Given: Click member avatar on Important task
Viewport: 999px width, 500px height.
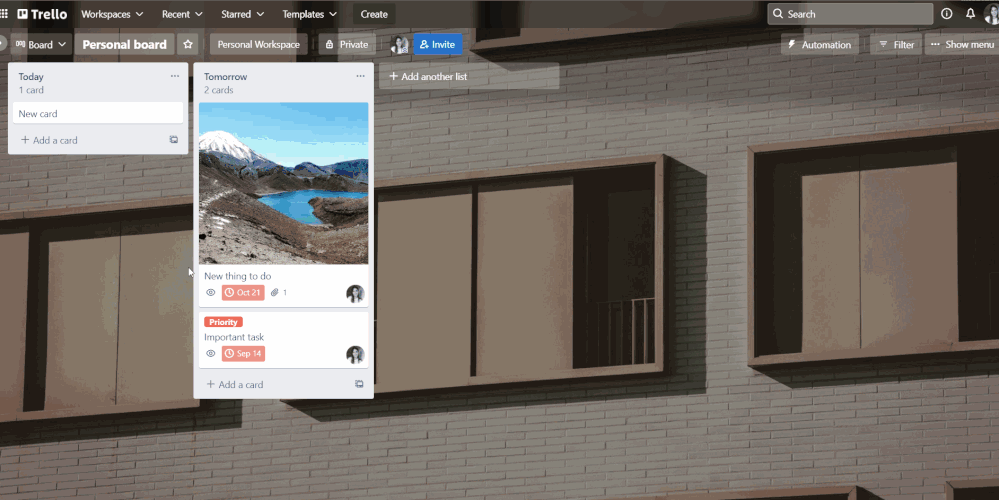Looking at the screenshot, I should click(x=355, y=355).
